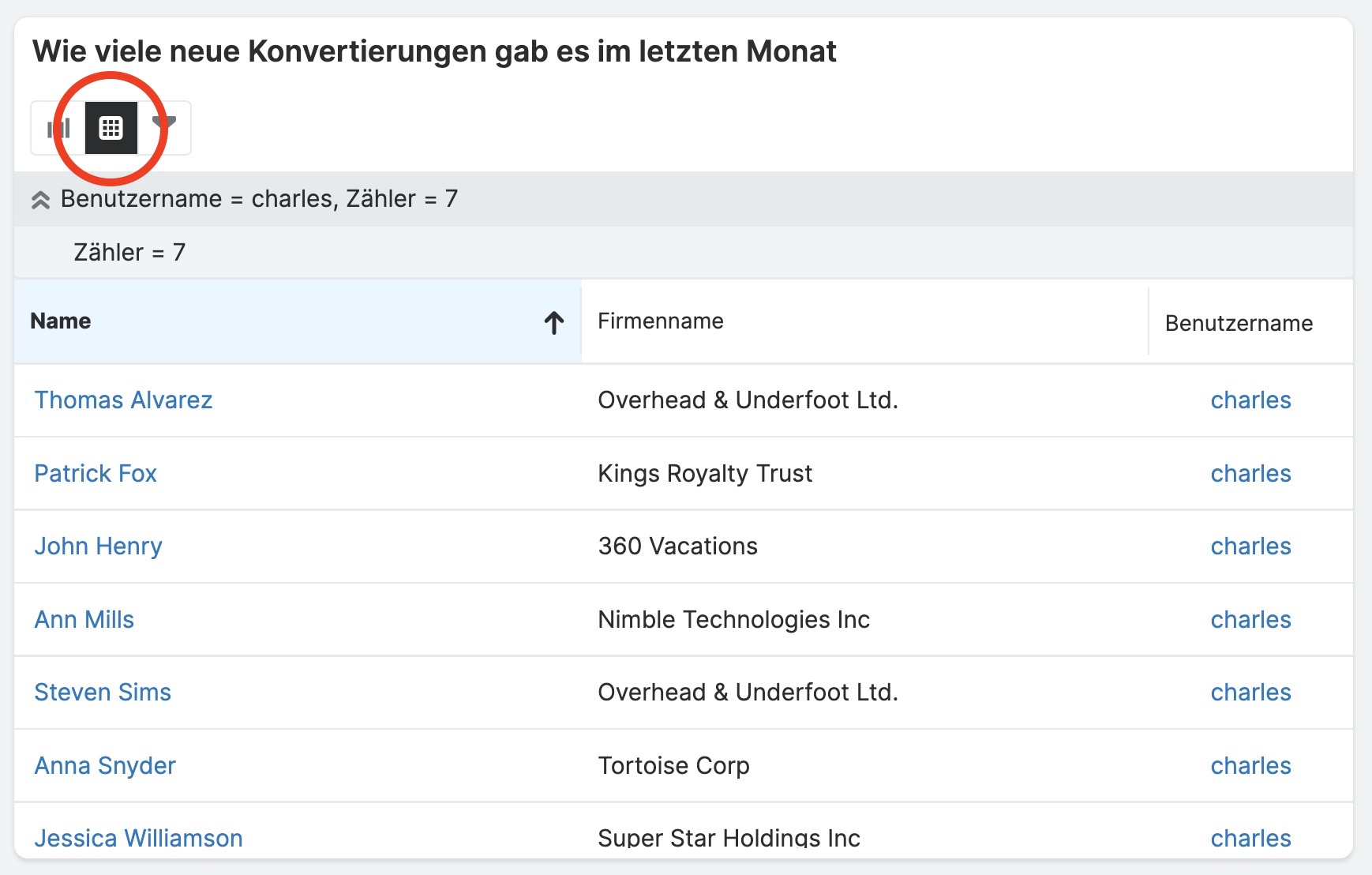Open the Thomas Alvarez record
The width and height of the screenshot is (1372, 875).
pos(123,400)
